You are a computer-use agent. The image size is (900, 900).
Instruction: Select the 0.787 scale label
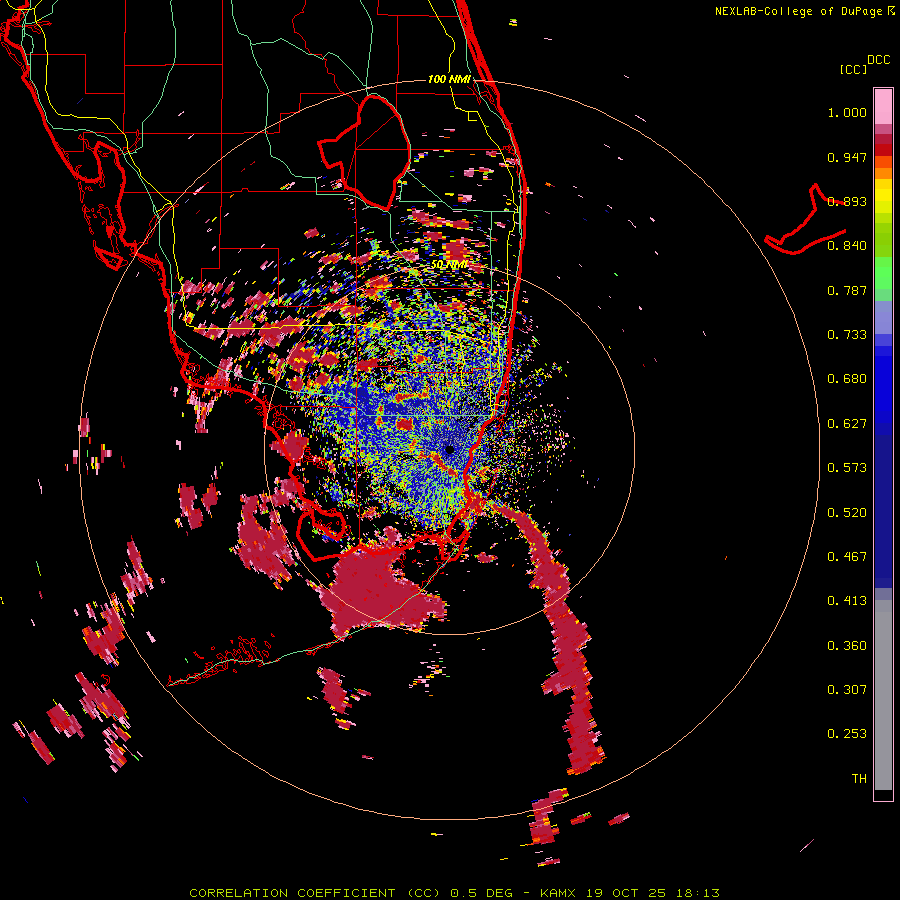847,290
